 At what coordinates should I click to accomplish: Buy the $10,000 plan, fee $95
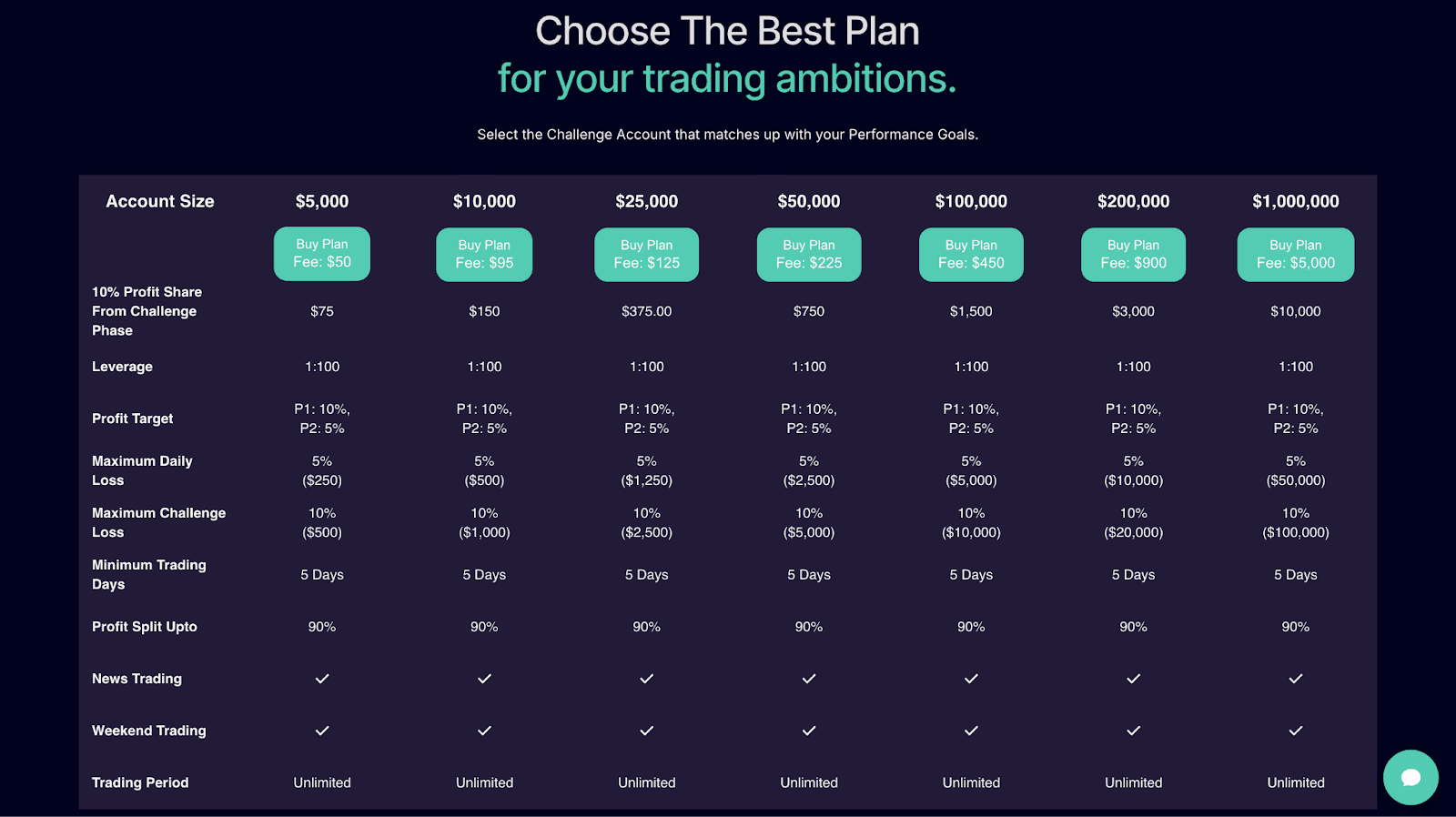click(x=484, y=255)
